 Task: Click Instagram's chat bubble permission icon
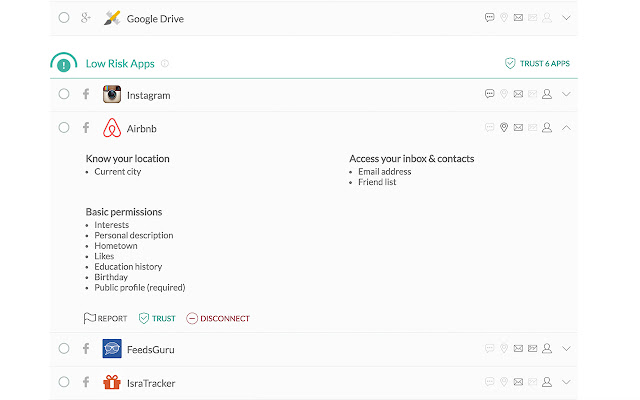pos(489,95)
